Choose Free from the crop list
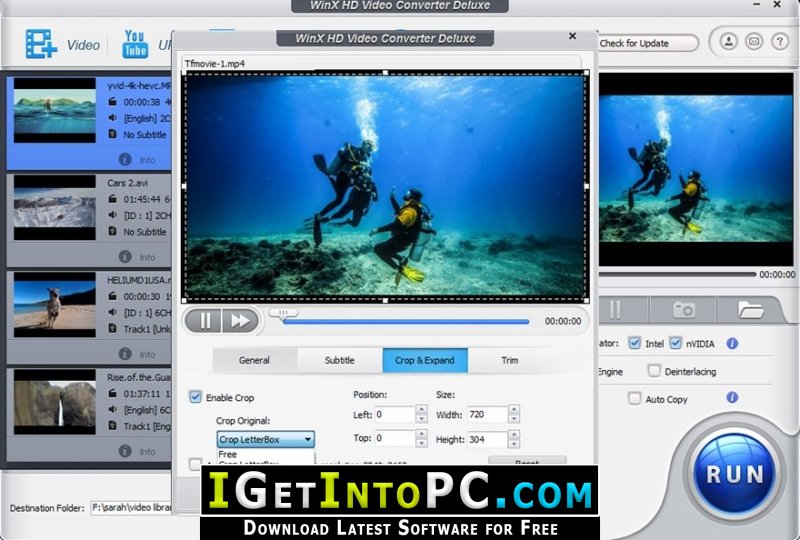The width and height of the screenshot is (800, 540). click(228, 455)
